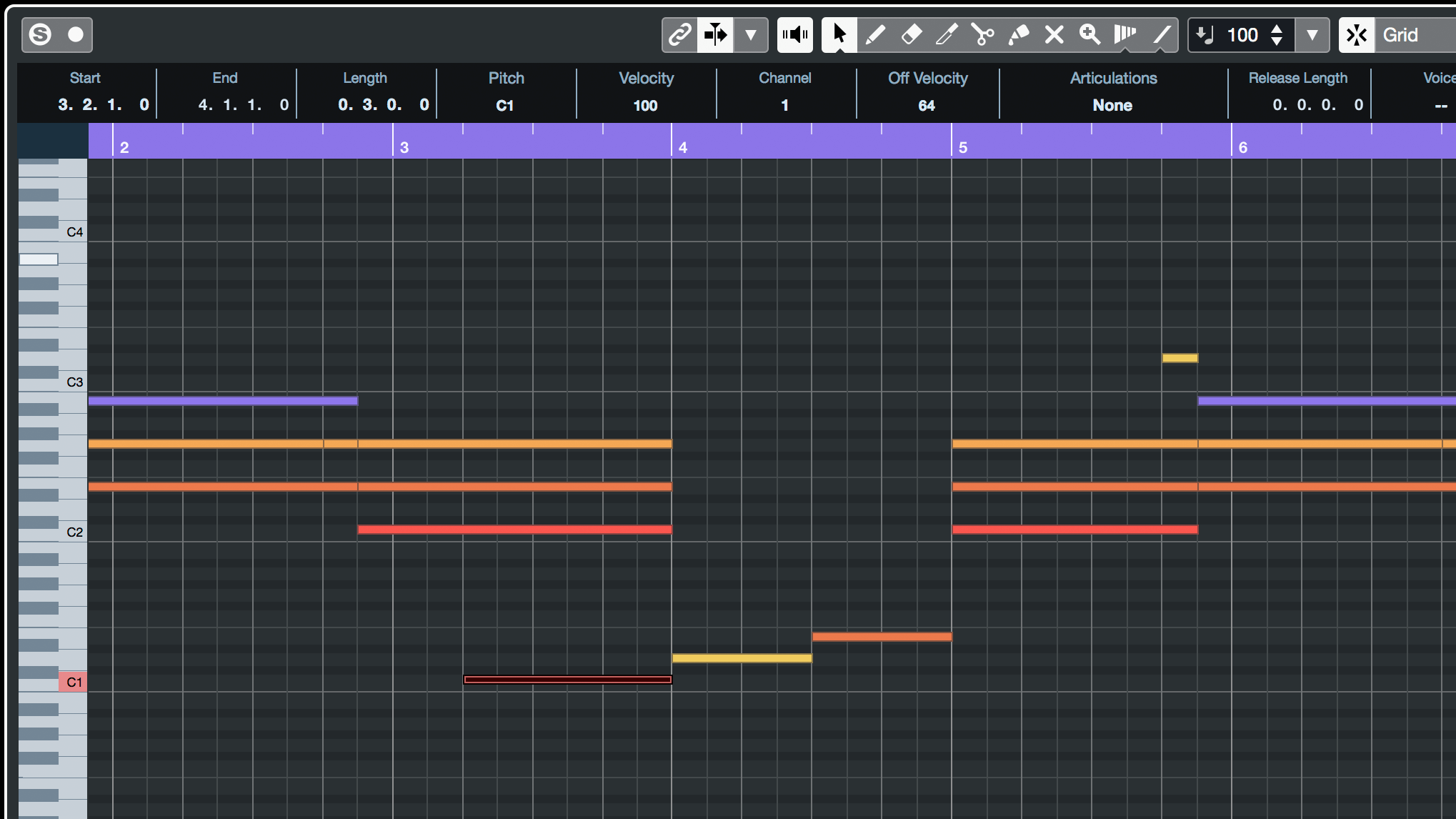The image size is (1456, 819).
Task: Select the Draw pencil tool
Action: point(875,34)
